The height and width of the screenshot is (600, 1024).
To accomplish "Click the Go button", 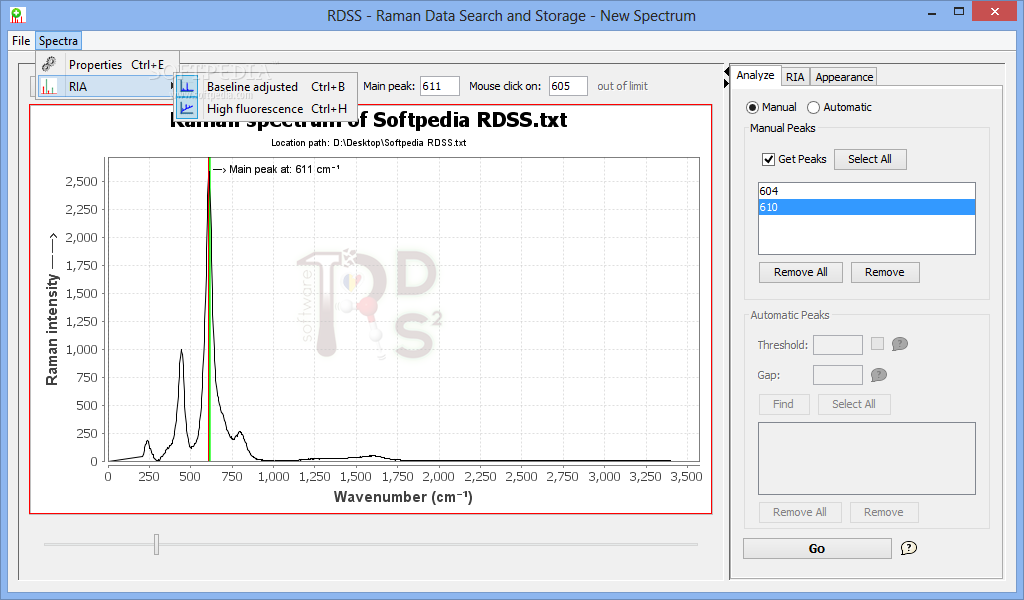I will click(817, 548).
